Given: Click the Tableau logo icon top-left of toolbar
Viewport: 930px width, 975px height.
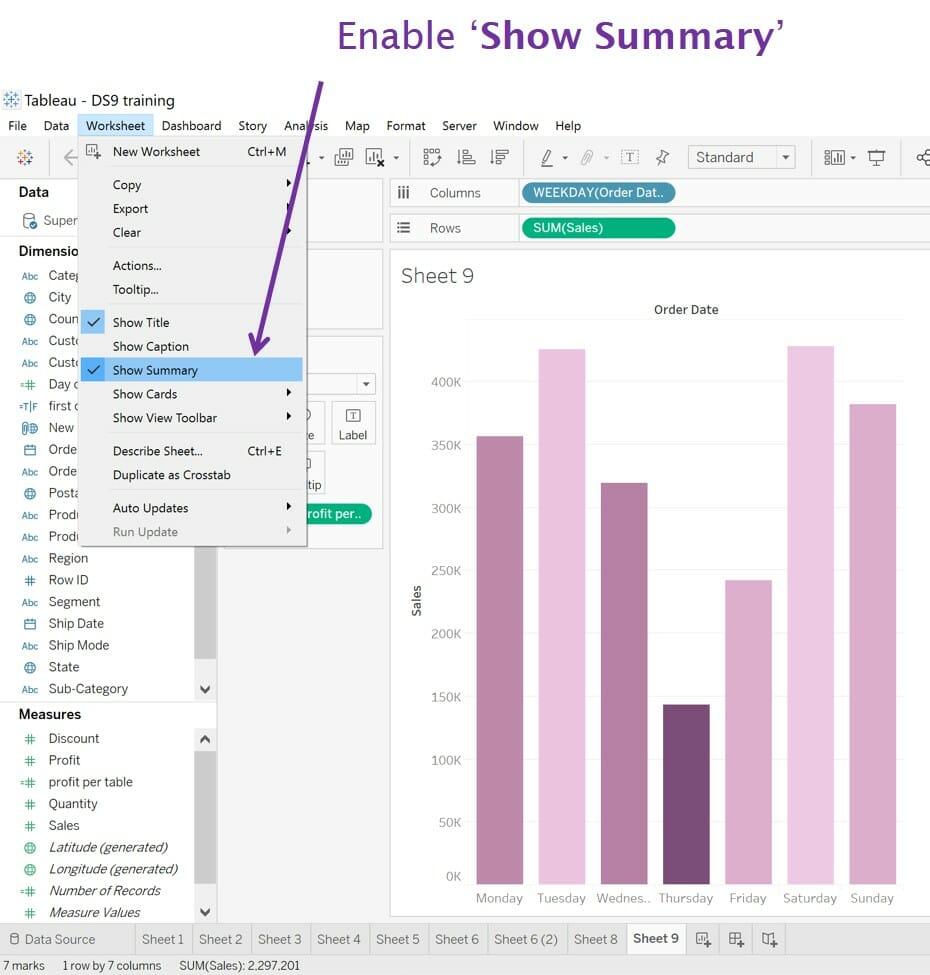Looking at the screenshot, I should pos(25,157).
